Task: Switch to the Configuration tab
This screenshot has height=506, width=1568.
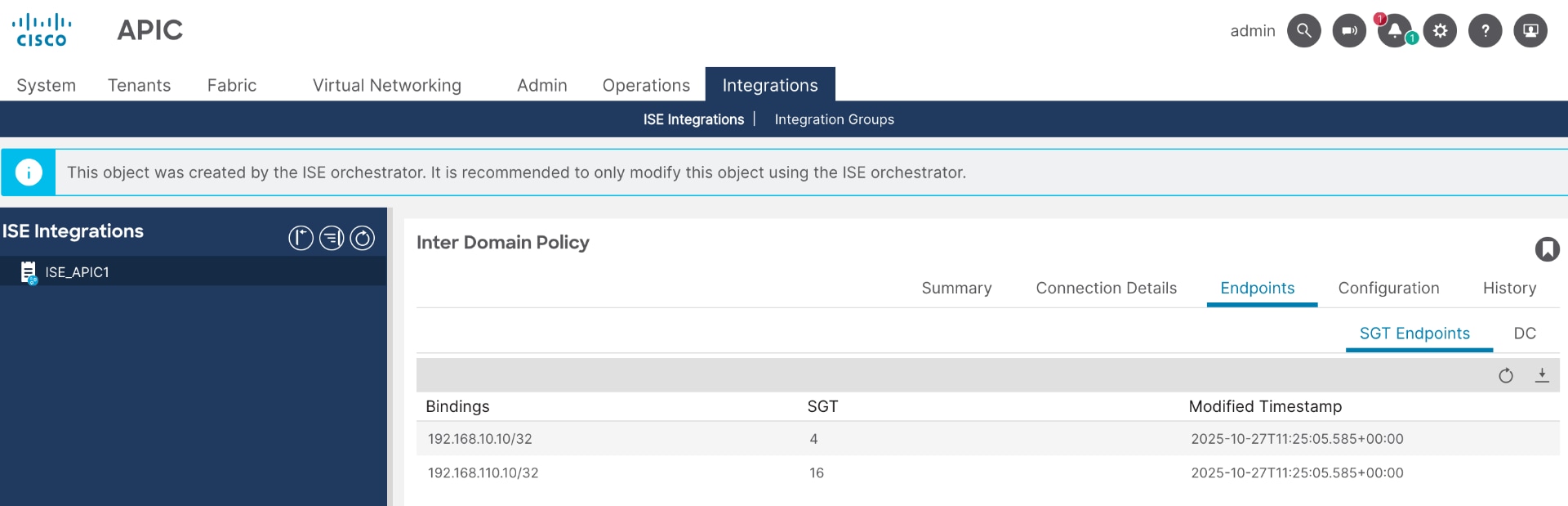Action: (x=1388, y=288)
